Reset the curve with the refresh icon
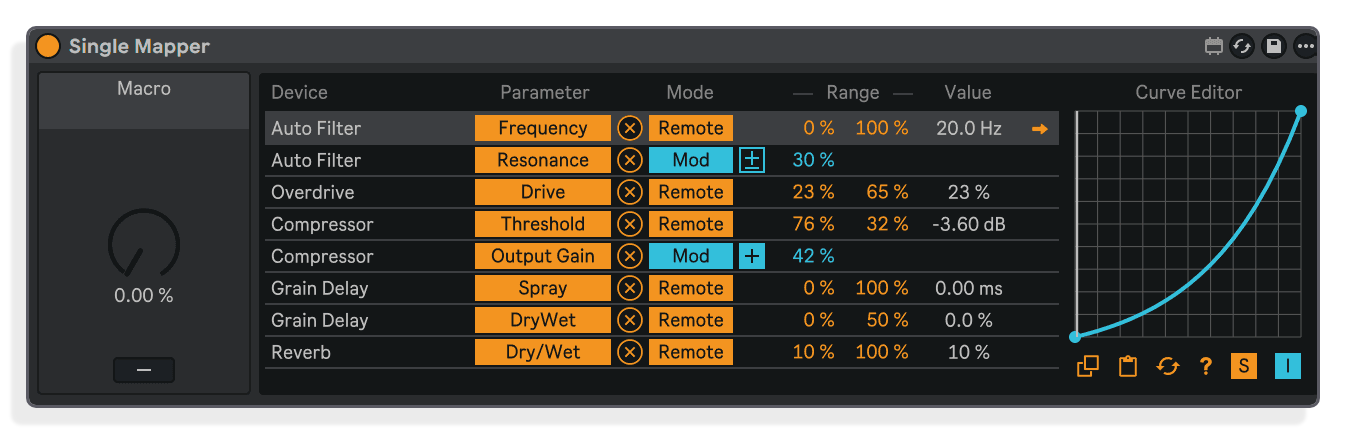This screenshot has height=434, width=1346. click(x=1167, y=366)
